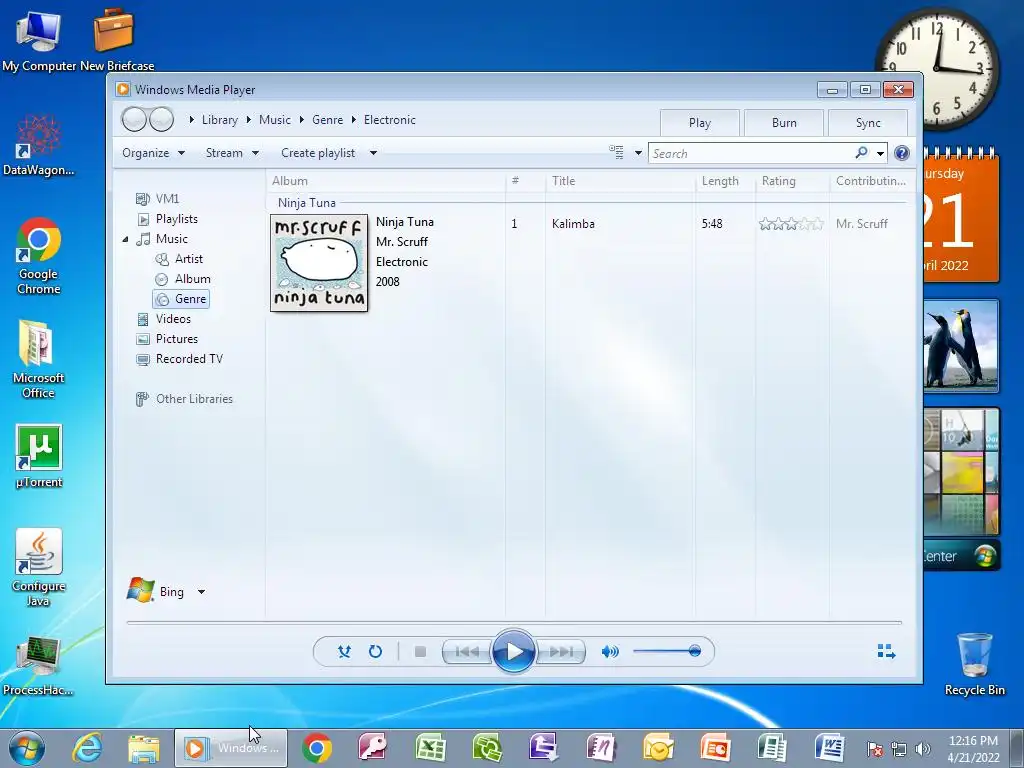Mute the sound with speaker icon
The width and height of the screenshot is (1024, 768).
pyautogui.click(x=610, y=651)
